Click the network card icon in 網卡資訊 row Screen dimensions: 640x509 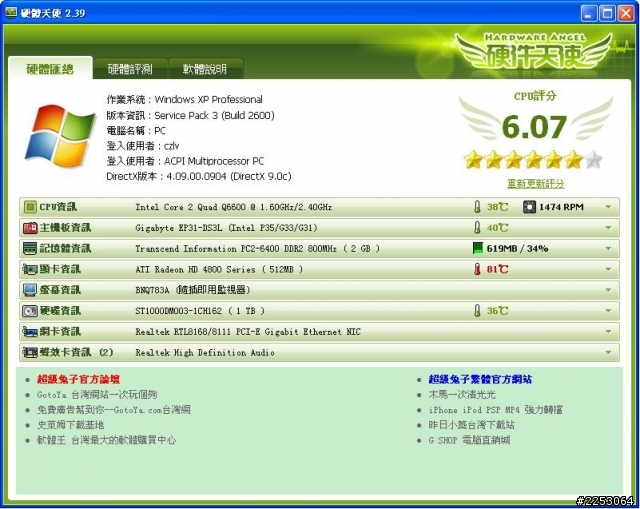30,332
